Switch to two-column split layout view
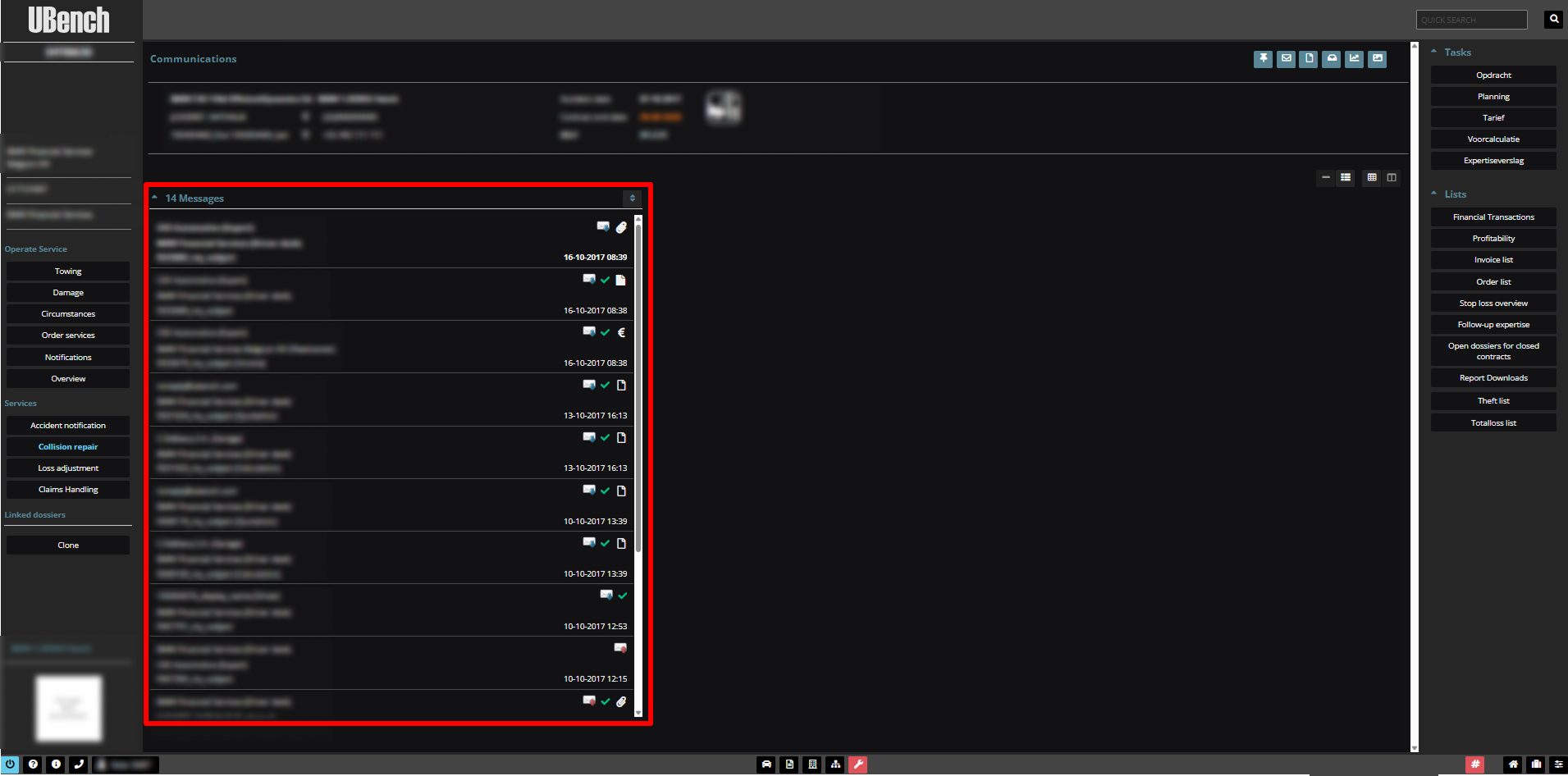 coord(1392,178)
